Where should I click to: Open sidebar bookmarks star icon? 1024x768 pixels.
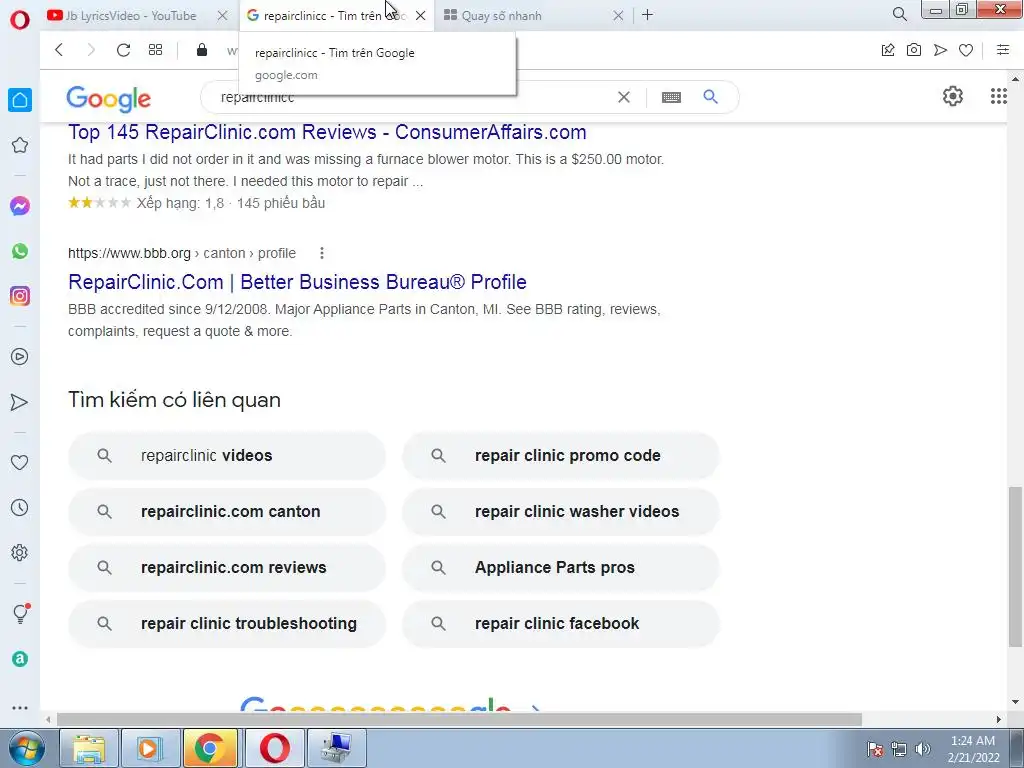pos(20,145)
